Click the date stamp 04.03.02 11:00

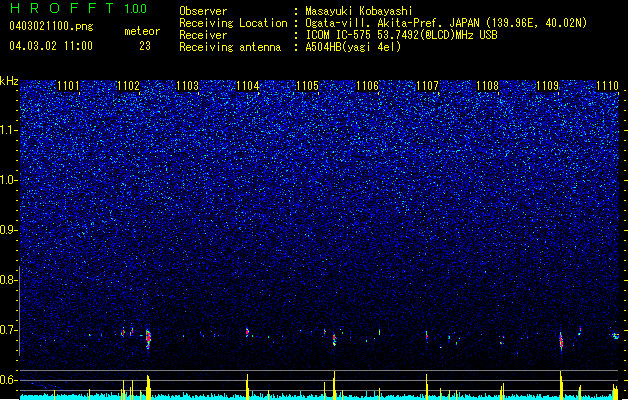[x=51, y=46]
